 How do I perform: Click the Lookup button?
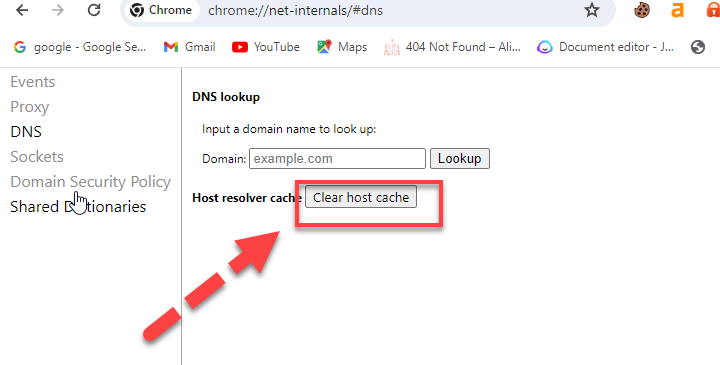coord(460,158)
